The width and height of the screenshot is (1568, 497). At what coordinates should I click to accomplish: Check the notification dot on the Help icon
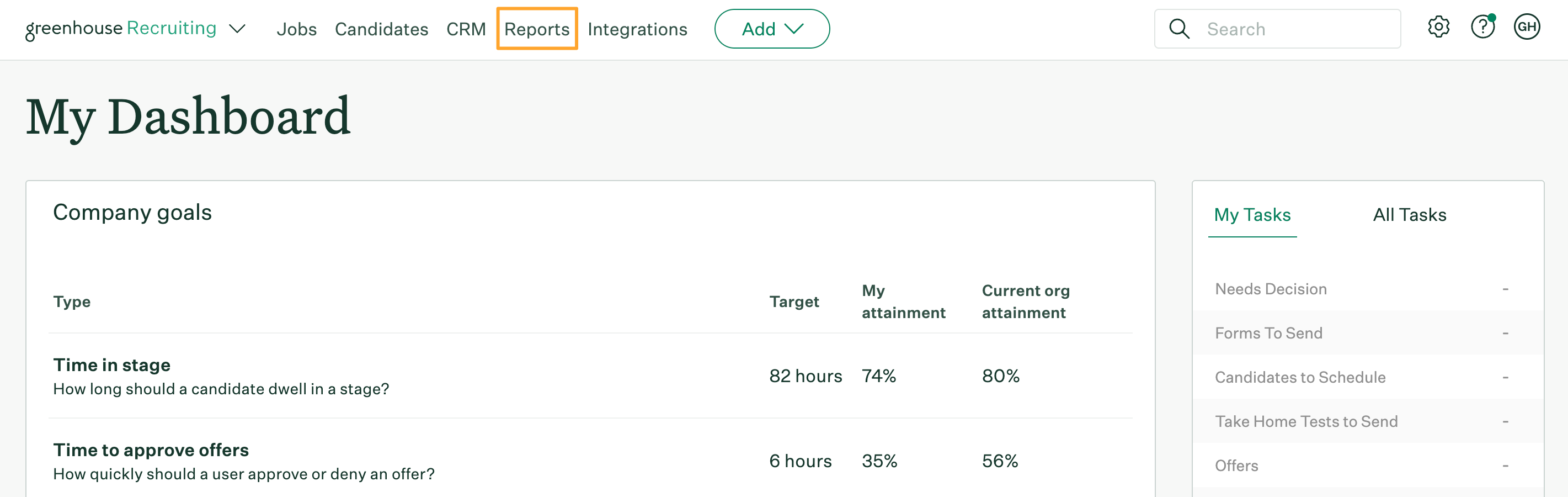(x=1493, y=18)
